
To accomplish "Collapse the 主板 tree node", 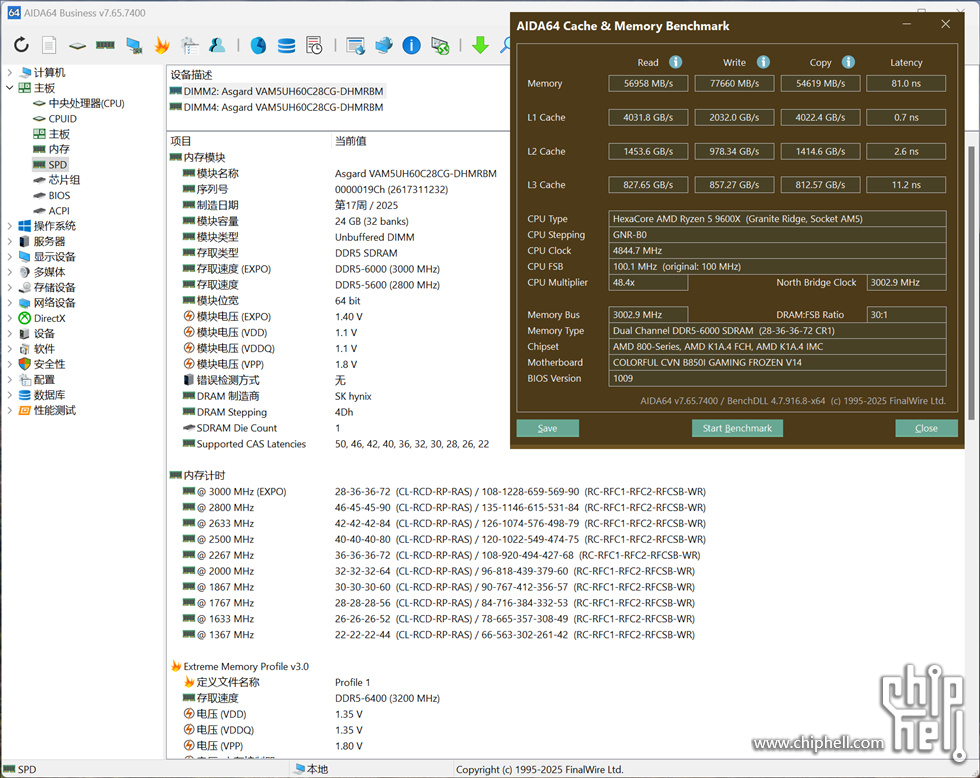I will pyautogui.click(x=9, y=88).
